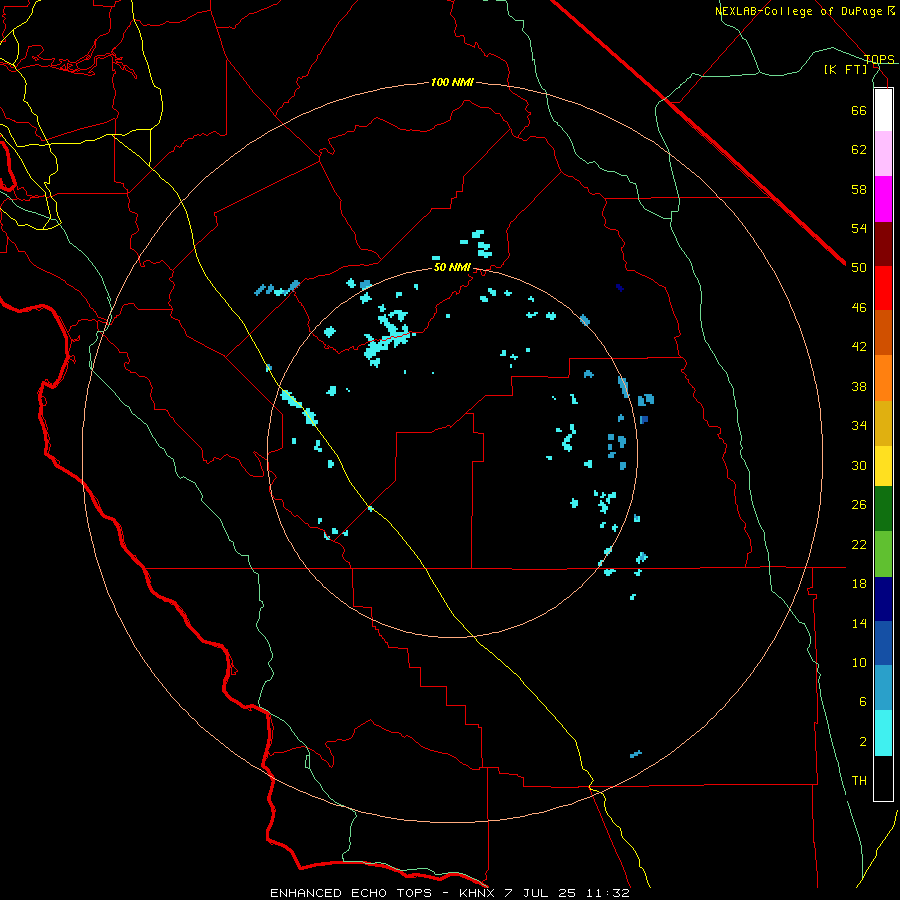Image resolution: width=900 pixels, height=900 pixels.
Task: Click the '46' legend value
Action: pyautogui.click(x=859, y=308)
